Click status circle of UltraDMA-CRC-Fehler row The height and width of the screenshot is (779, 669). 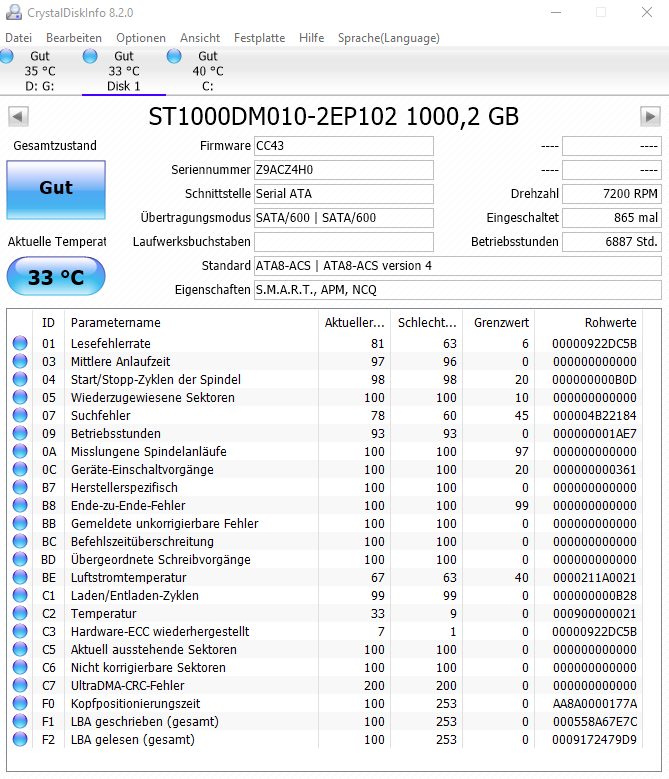[20, 686]
